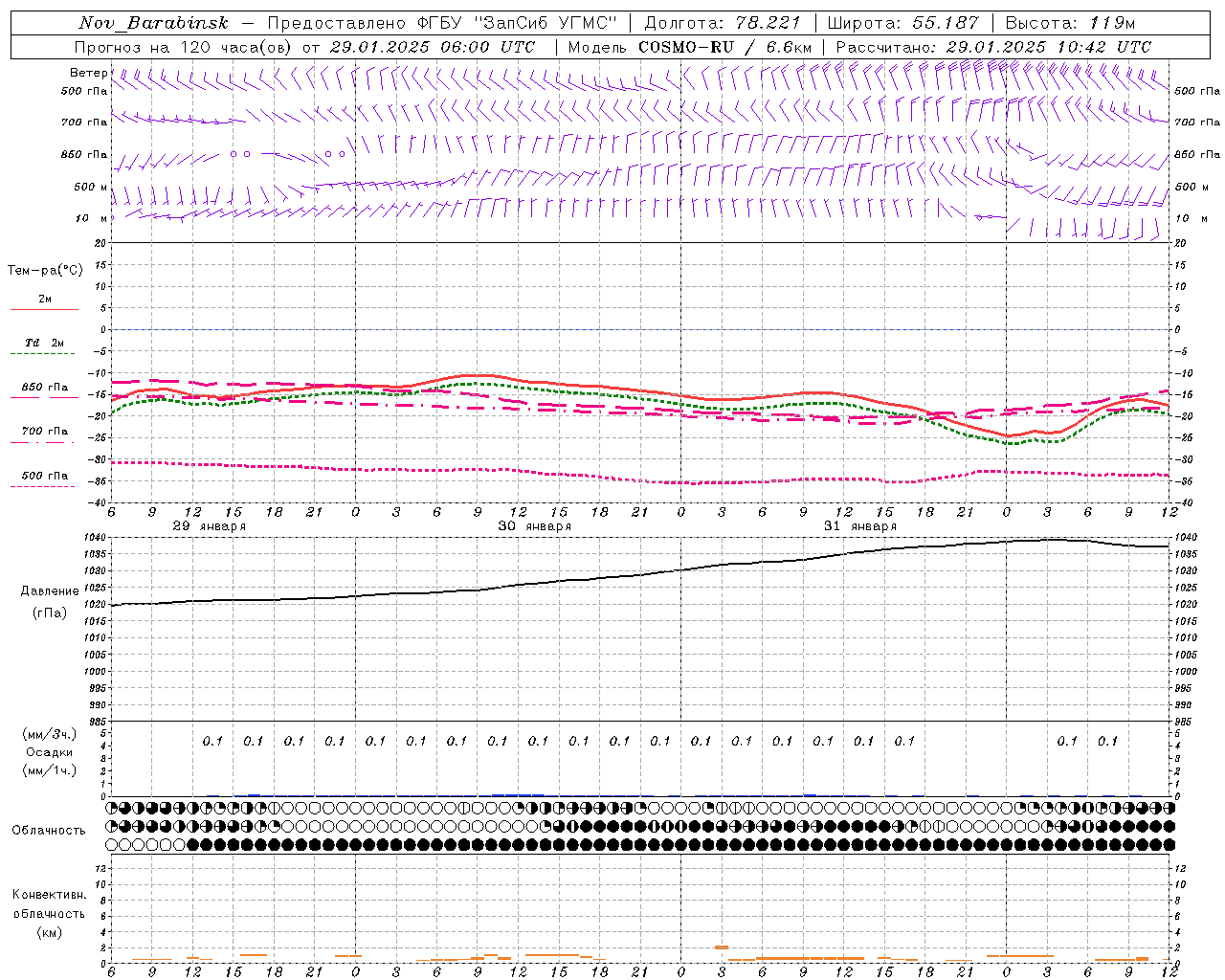Select the text Предоставлено ФГБУ "ЗапСиб УГМС"
Image resolution: width=1225 pixels, height=980 pixels.
[x=442, y=23]
